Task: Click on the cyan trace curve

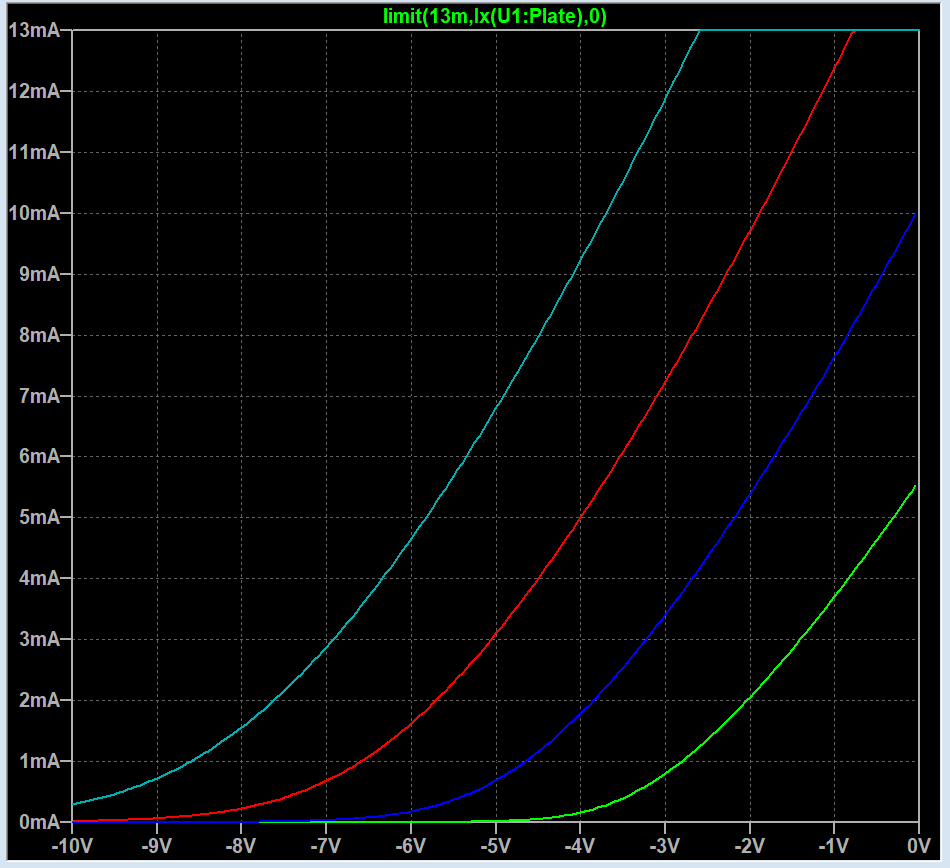Action: (496, 407)
